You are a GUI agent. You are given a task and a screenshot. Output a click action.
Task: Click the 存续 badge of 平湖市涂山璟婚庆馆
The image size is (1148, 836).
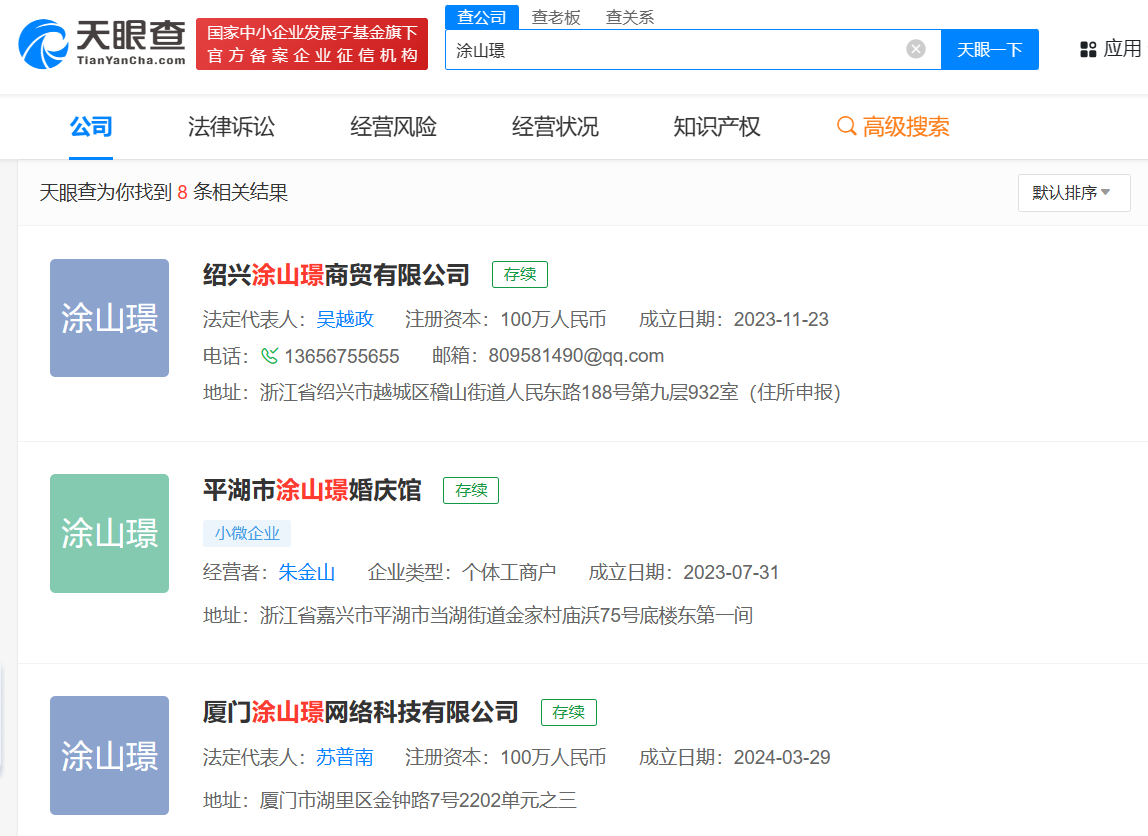click(470, 490)
